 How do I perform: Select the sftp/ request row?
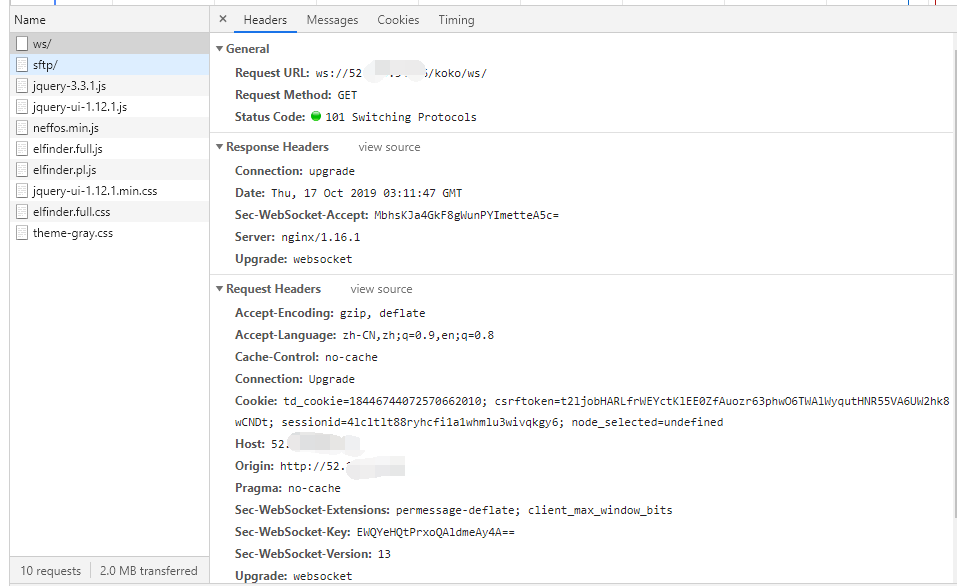tap(109, 65)
